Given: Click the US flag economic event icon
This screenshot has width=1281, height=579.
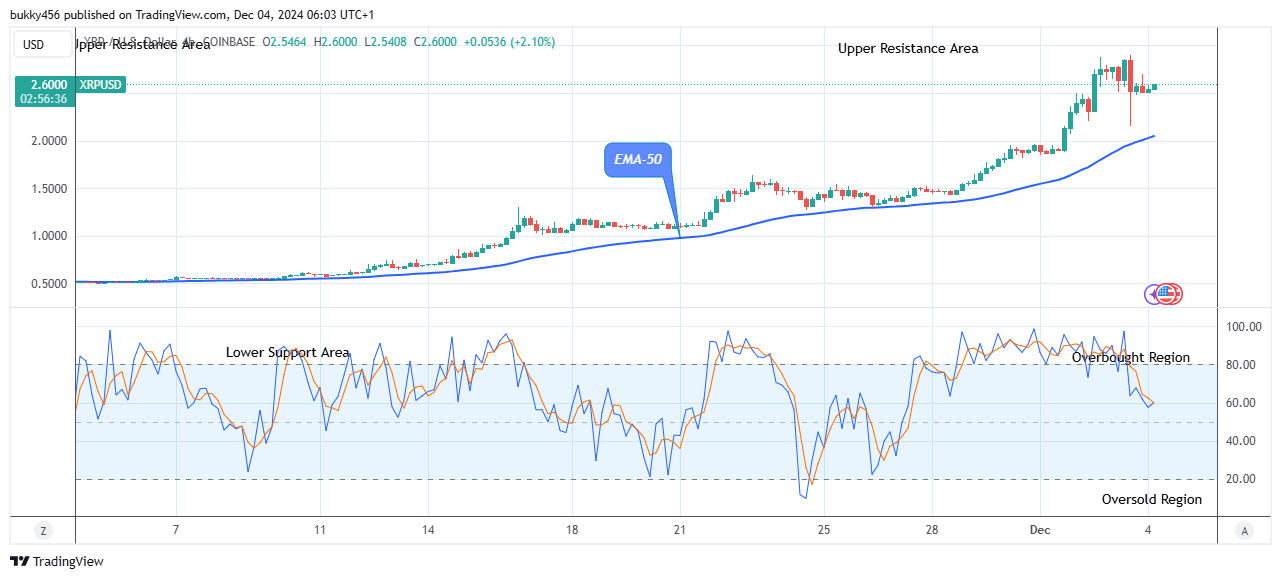Looking at the screenshot, I should [x=1166, y=294].
